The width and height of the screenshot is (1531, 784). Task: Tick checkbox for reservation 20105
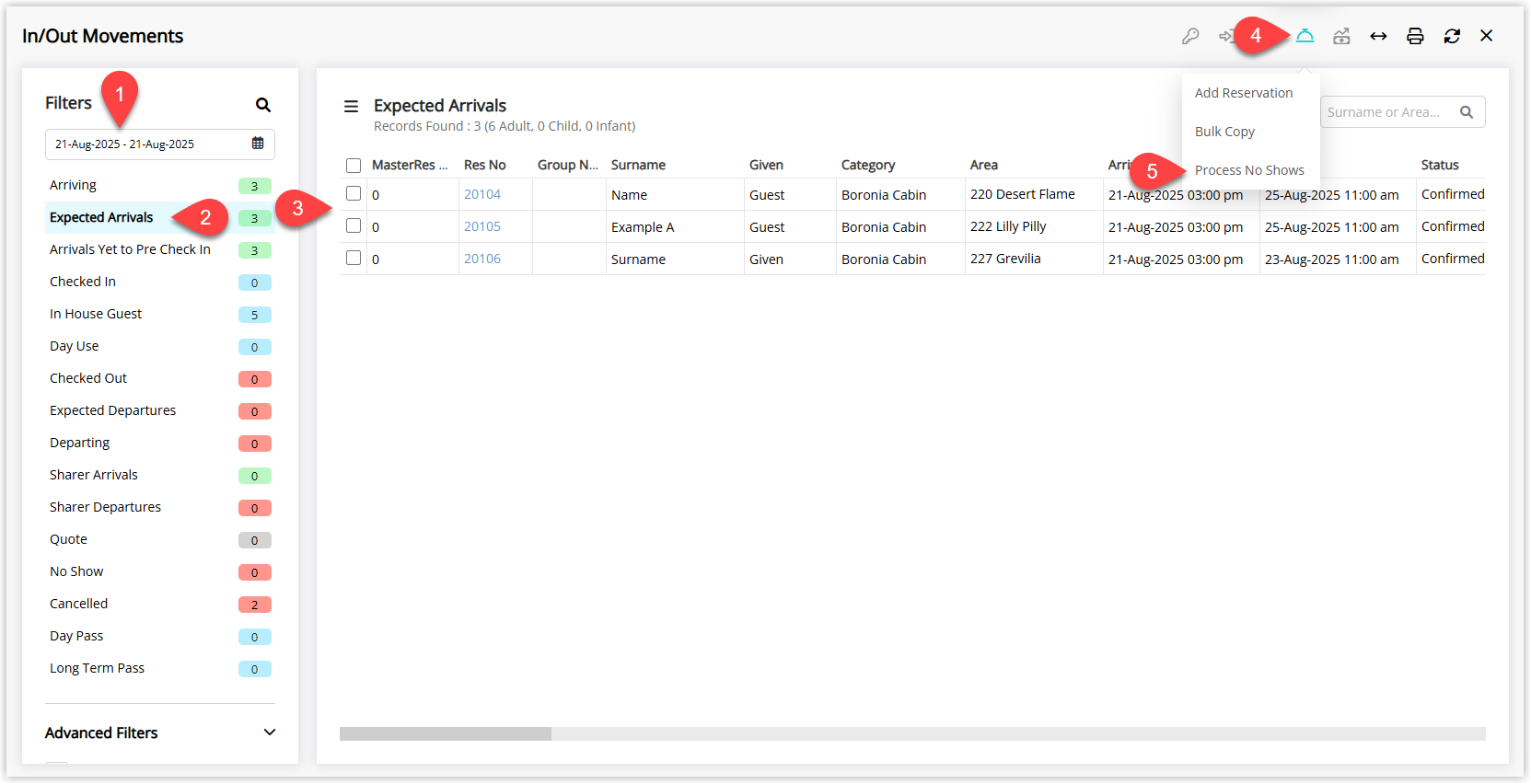[354, 225]
